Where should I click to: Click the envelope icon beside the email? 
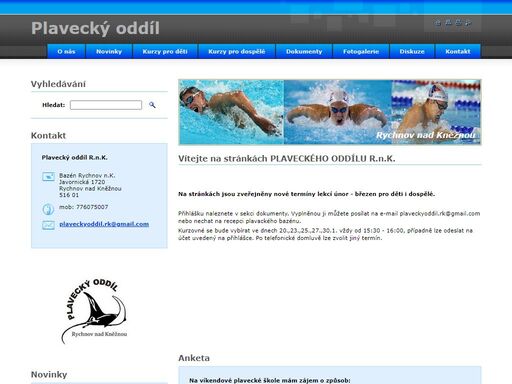coord(49,225)
